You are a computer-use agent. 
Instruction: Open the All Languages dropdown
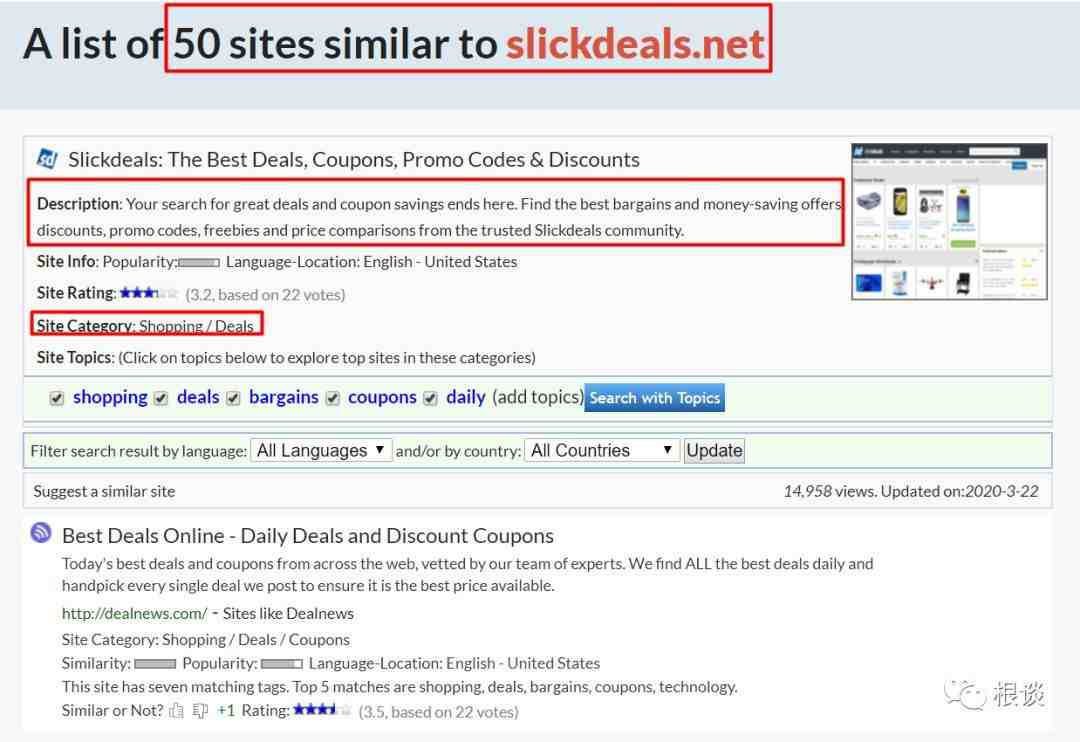click(321, 451)
